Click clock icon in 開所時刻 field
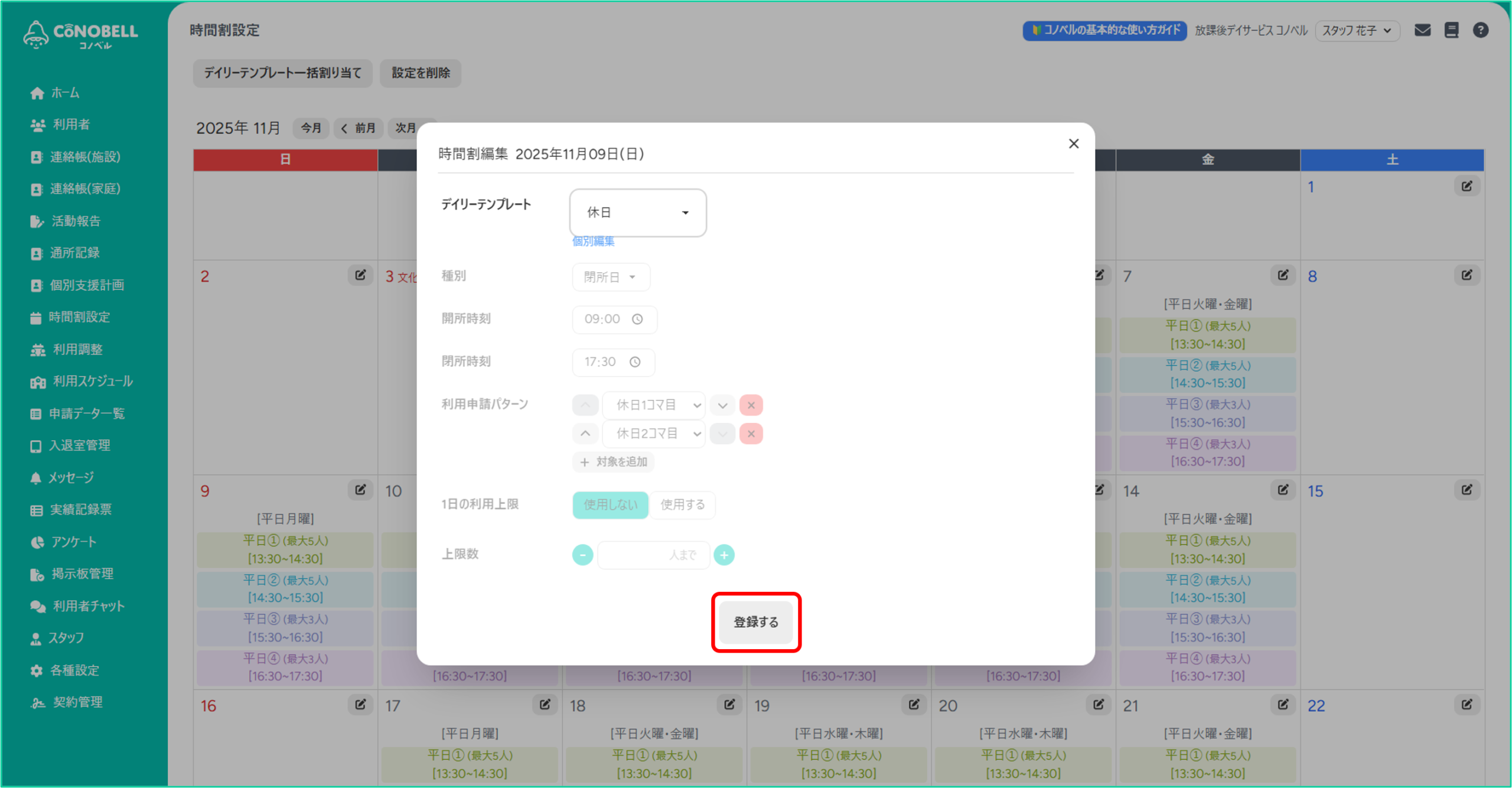Image resolution: width=1512 pixels, height=788 pixels. 637,319
